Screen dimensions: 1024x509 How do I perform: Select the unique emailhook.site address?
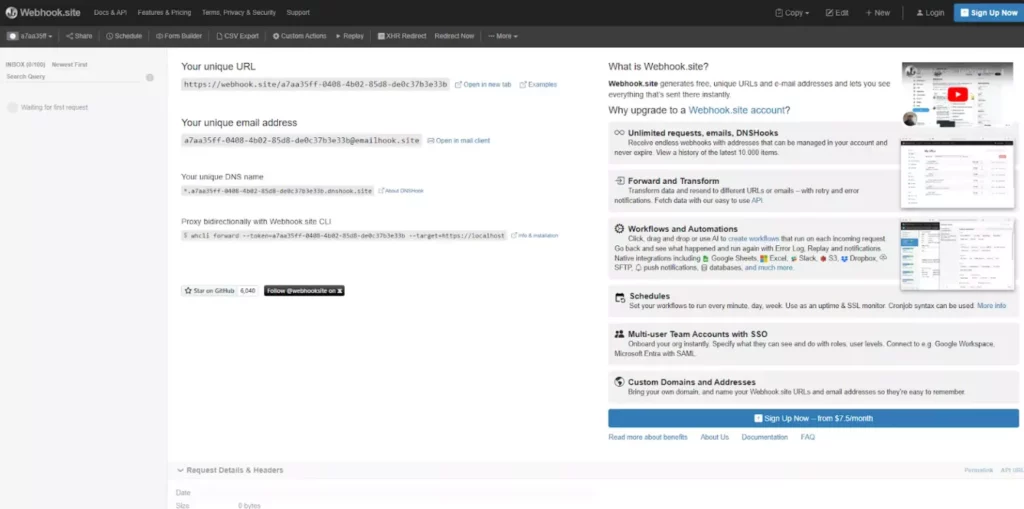(302, 140)
